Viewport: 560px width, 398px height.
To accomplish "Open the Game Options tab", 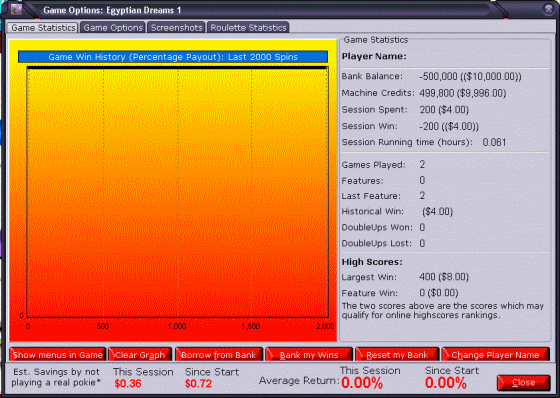I will [x=113, y=28].
